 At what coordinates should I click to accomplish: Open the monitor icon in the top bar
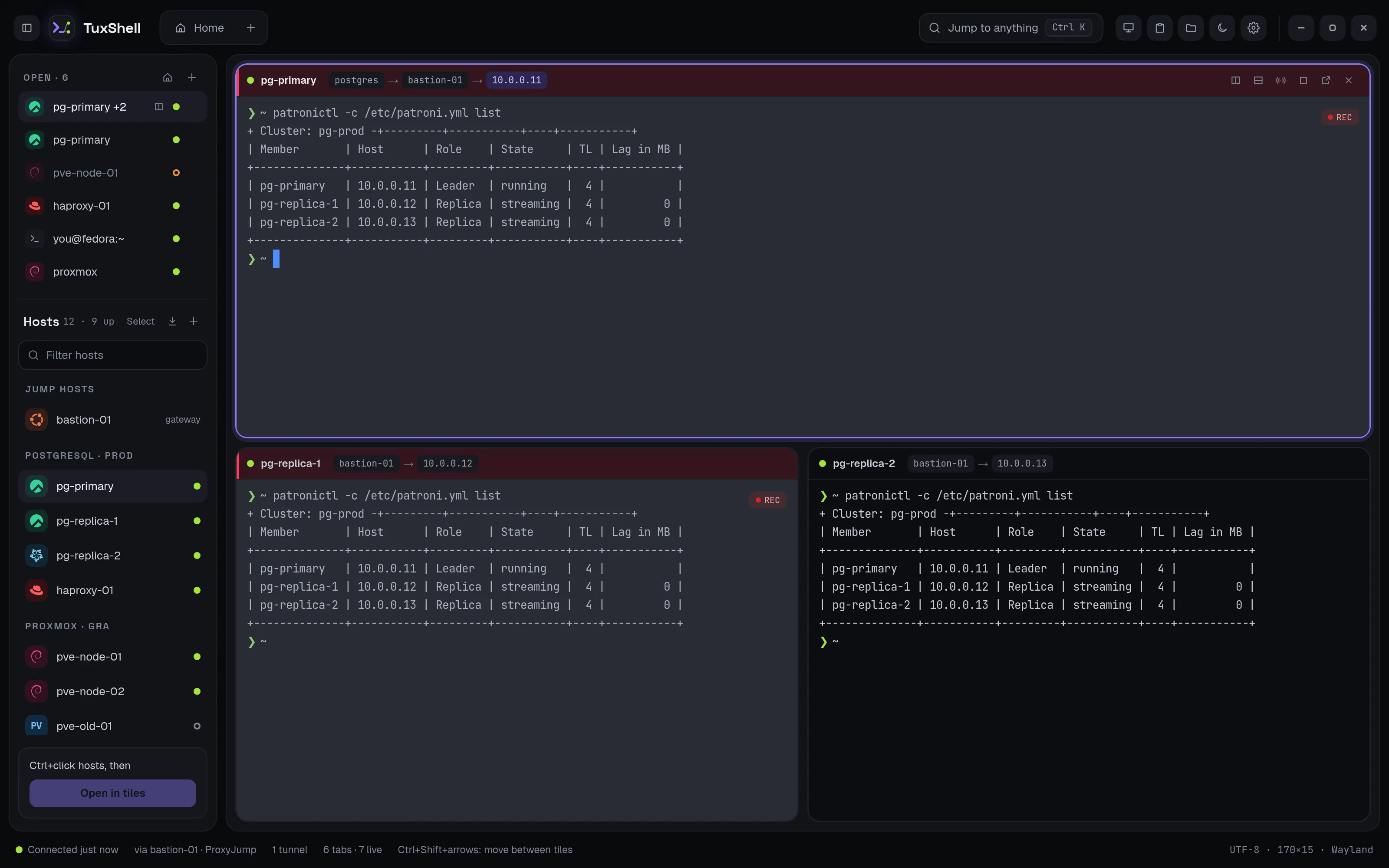pyautogui.click(x=1128, y=27)
